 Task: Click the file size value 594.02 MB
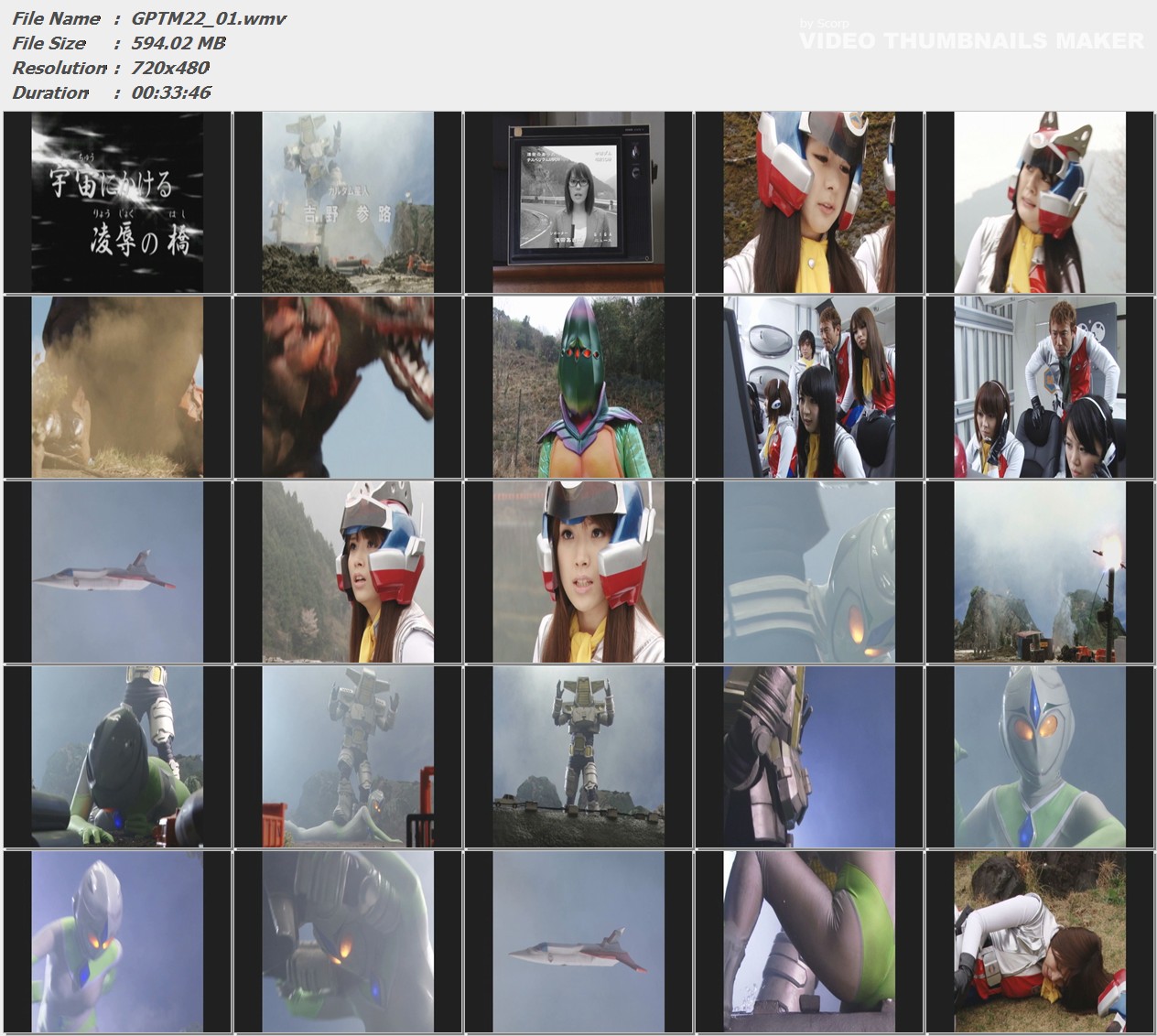tap(178, 43)
